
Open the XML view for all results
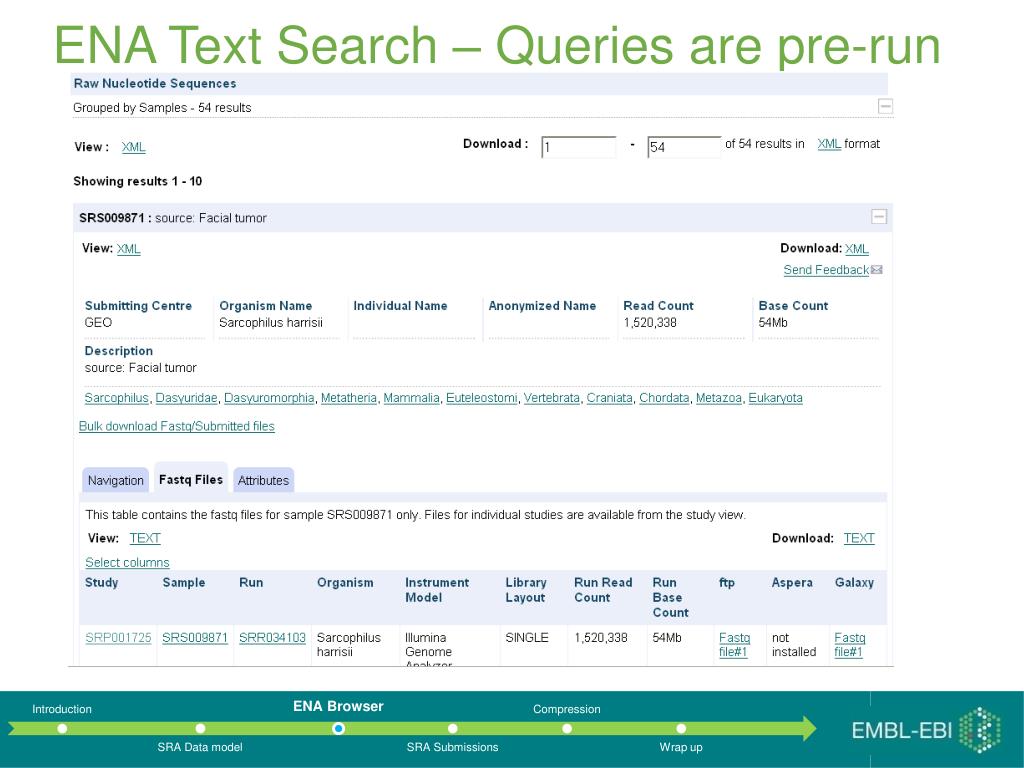click(x=133, y=147)
